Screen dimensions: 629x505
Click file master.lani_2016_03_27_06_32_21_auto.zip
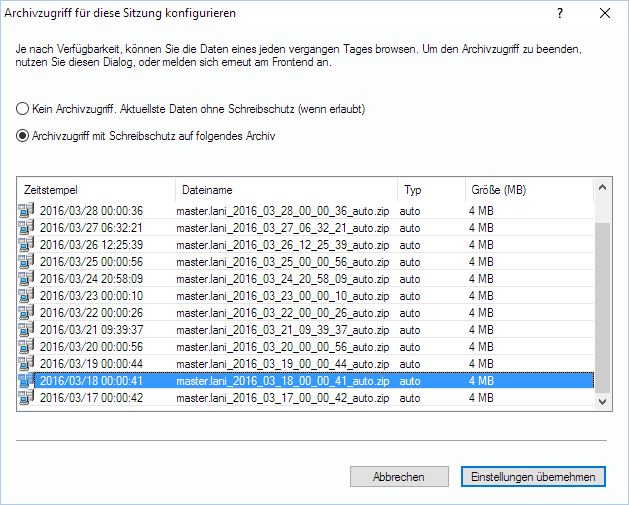(283, 228)
